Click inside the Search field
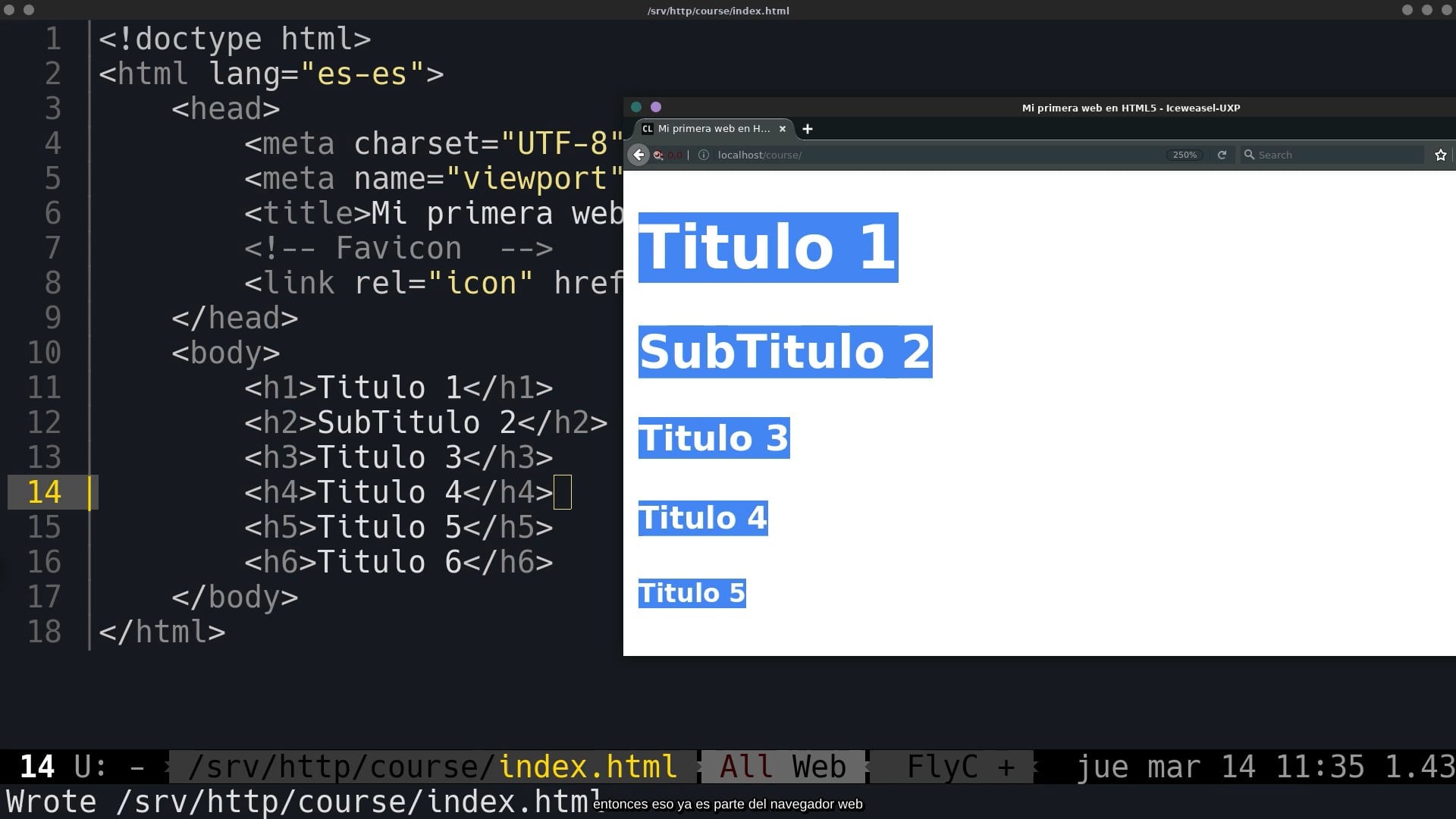 coord(1335,155)
